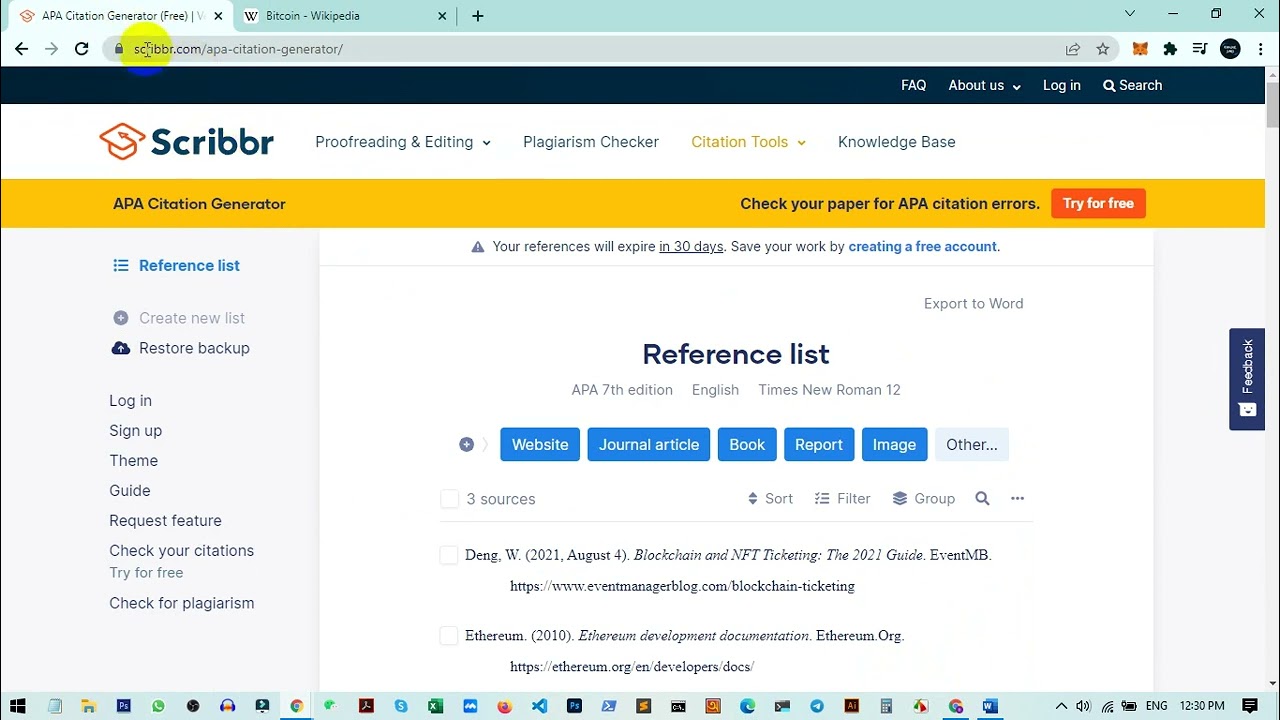Open the three-dots more options menu
1280x720 pixels.
point(1017,499)
